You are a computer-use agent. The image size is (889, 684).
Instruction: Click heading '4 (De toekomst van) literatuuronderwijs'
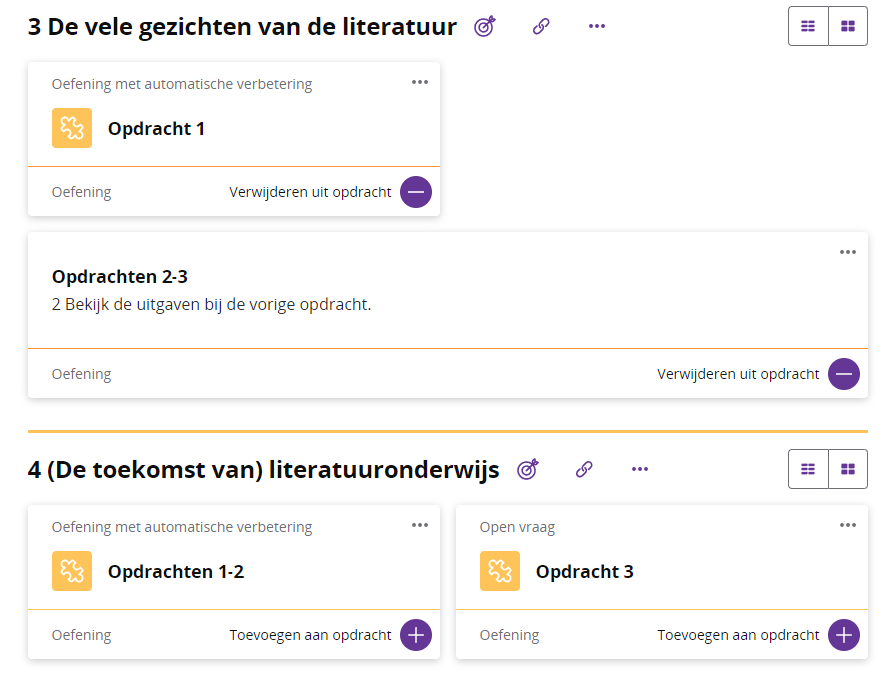click(x=264, y=470)
